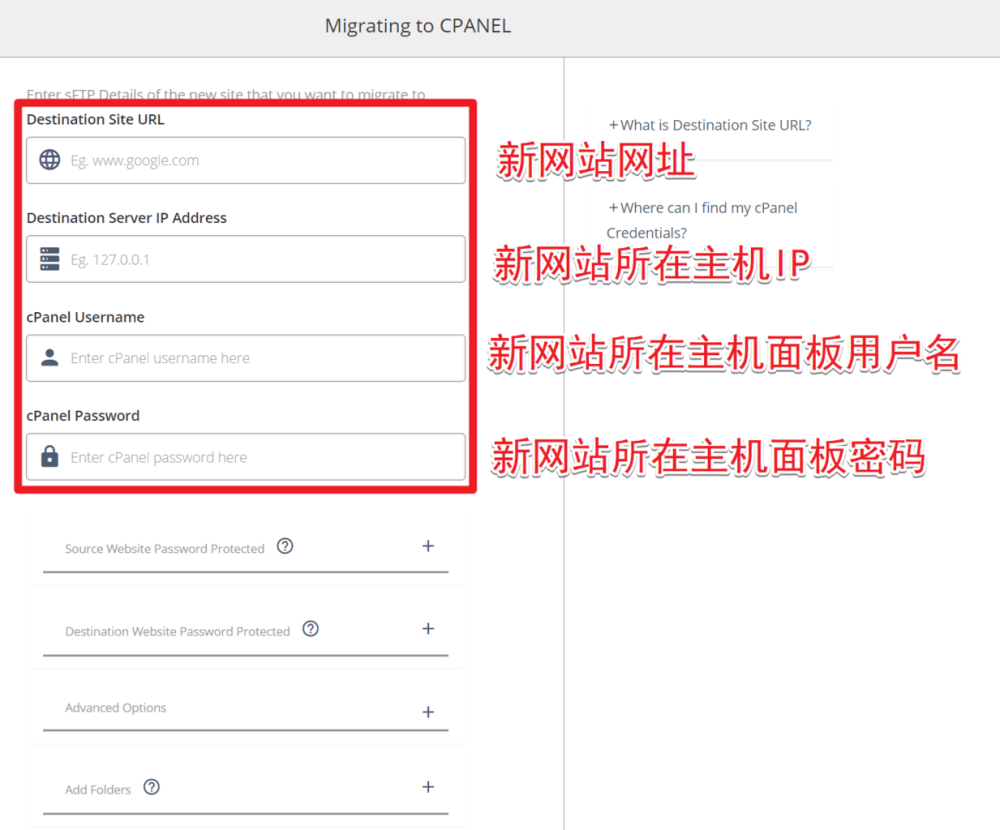Click the globe icon in Destination Site URL
This screenshot has width=1000, height=830.
[50, 159]
